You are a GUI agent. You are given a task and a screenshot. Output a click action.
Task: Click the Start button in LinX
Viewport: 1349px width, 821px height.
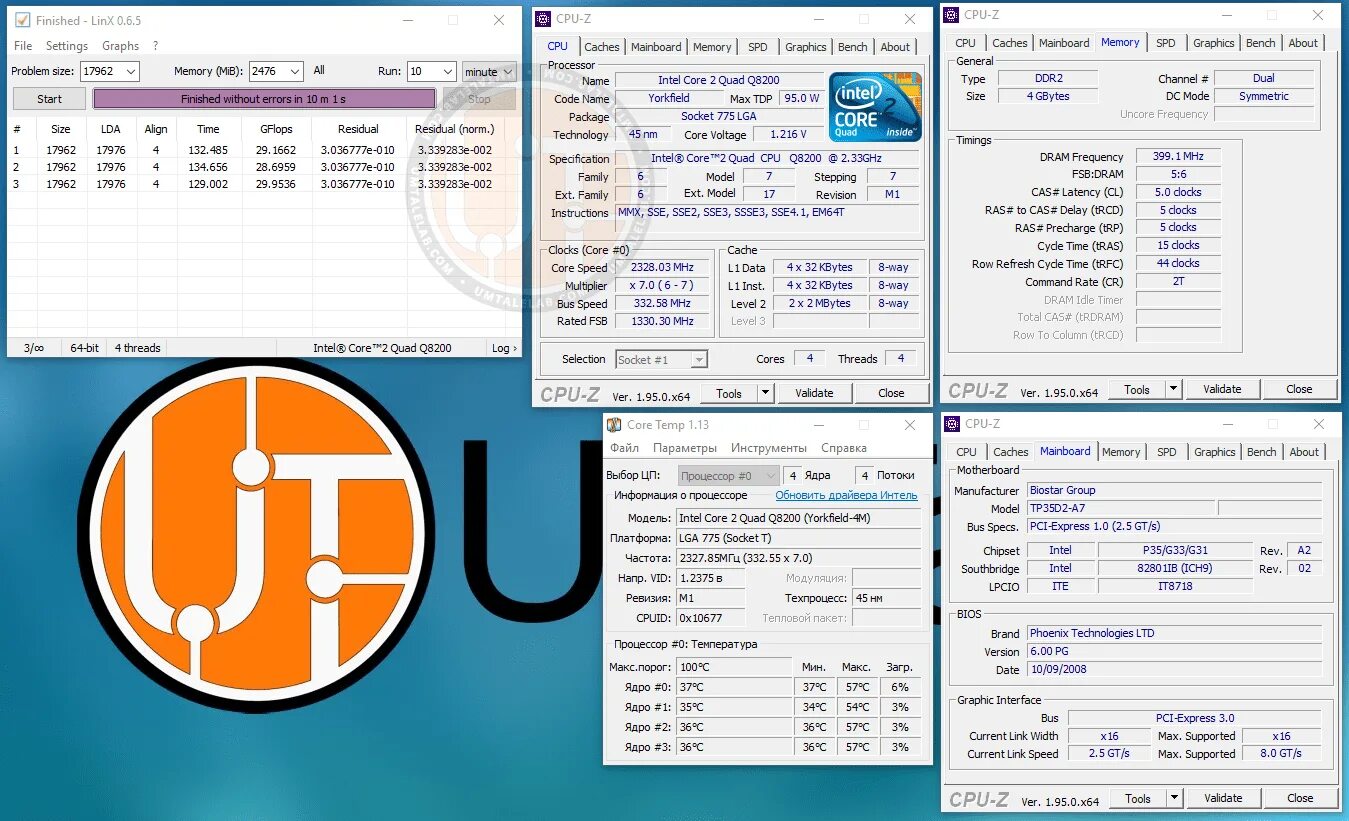pos(49,99)
